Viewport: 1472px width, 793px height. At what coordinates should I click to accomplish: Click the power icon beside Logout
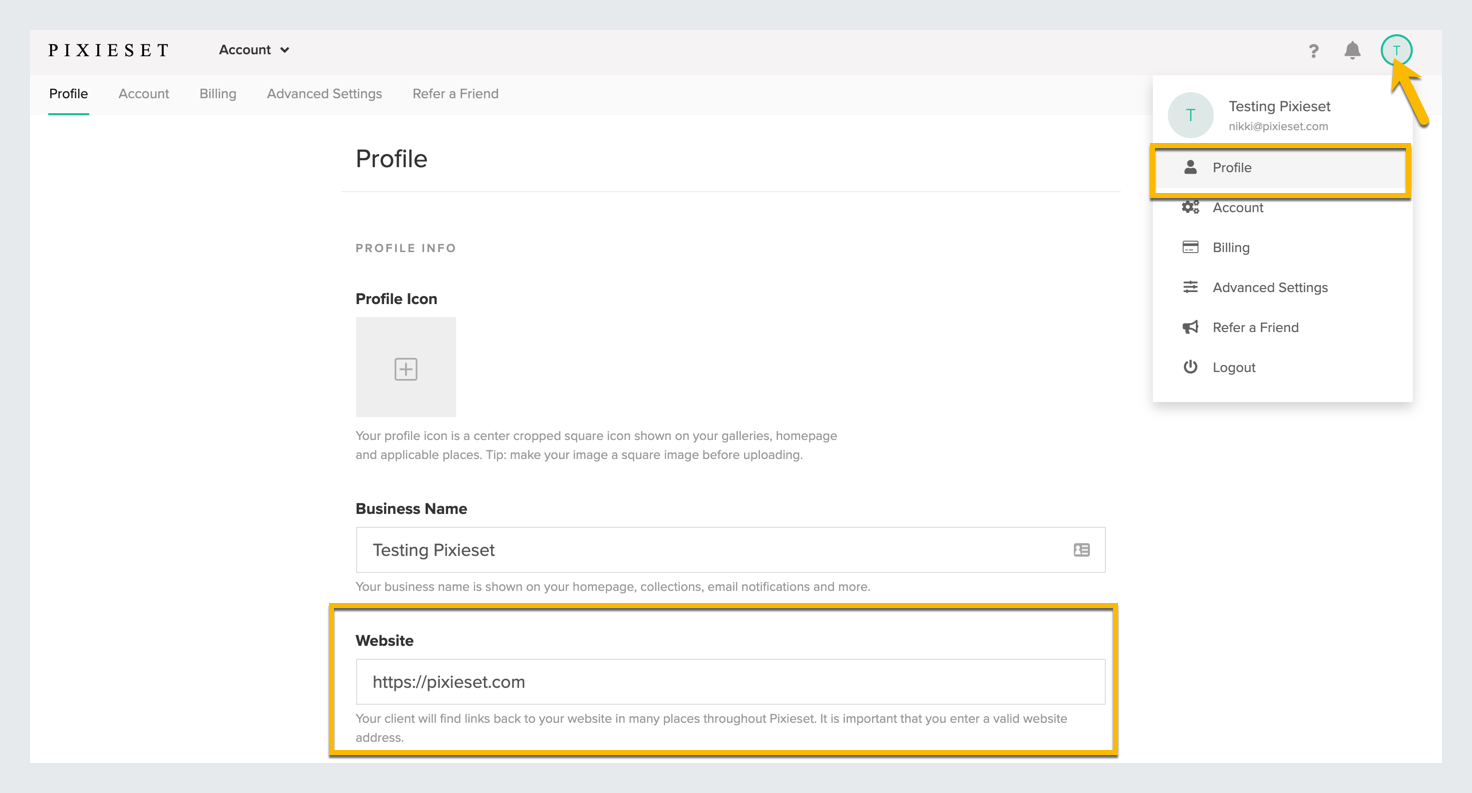pyautogui.click(x=1190, y=367)
